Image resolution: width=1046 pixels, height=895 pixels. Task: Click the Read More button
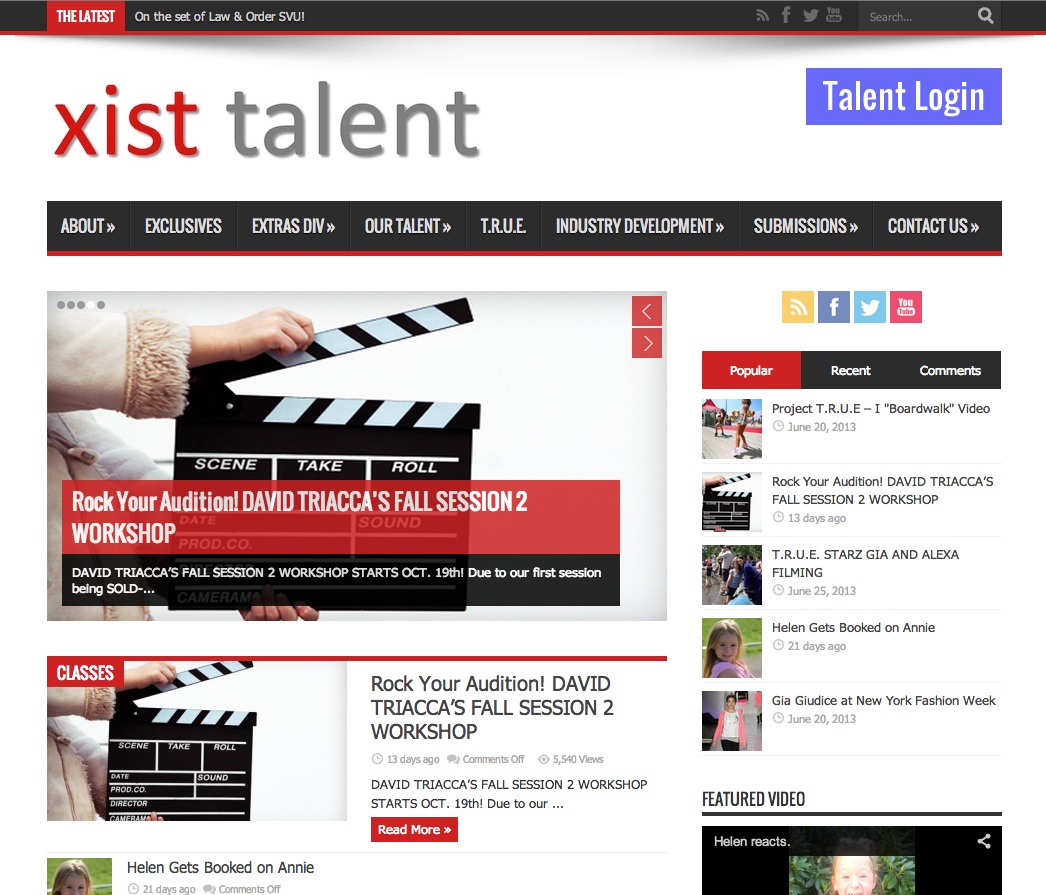414,830
